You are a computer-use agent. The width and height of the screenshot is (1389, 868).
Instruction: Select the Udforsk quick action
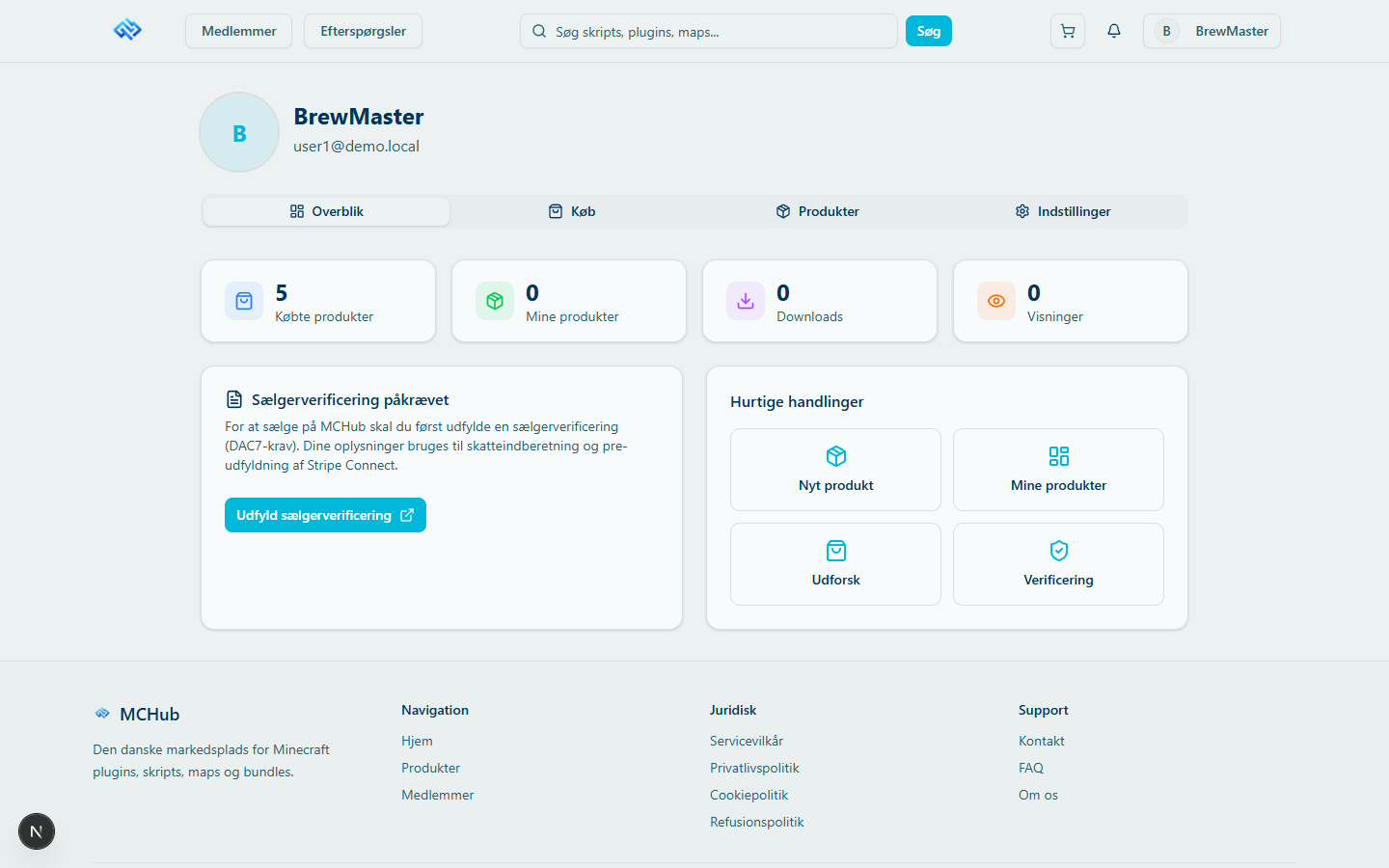tap(835, 564)
